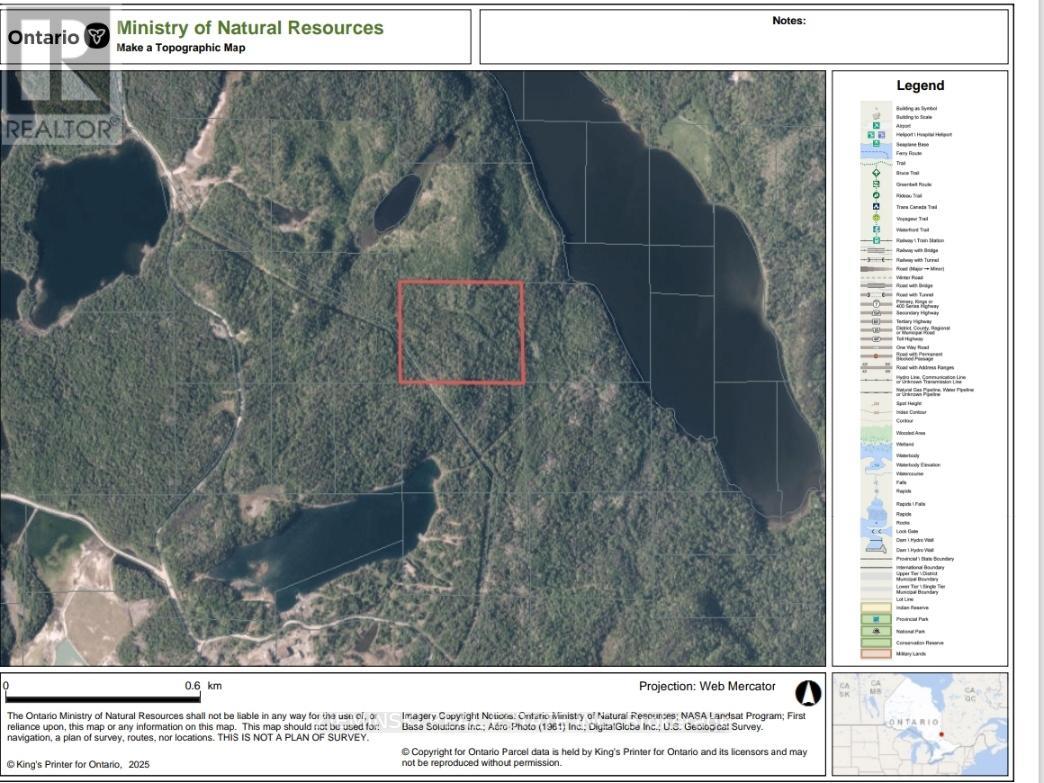Click the Conservation Reserve green swatch
Viewport: 1044px width, 783px height.
pos(876,643)
